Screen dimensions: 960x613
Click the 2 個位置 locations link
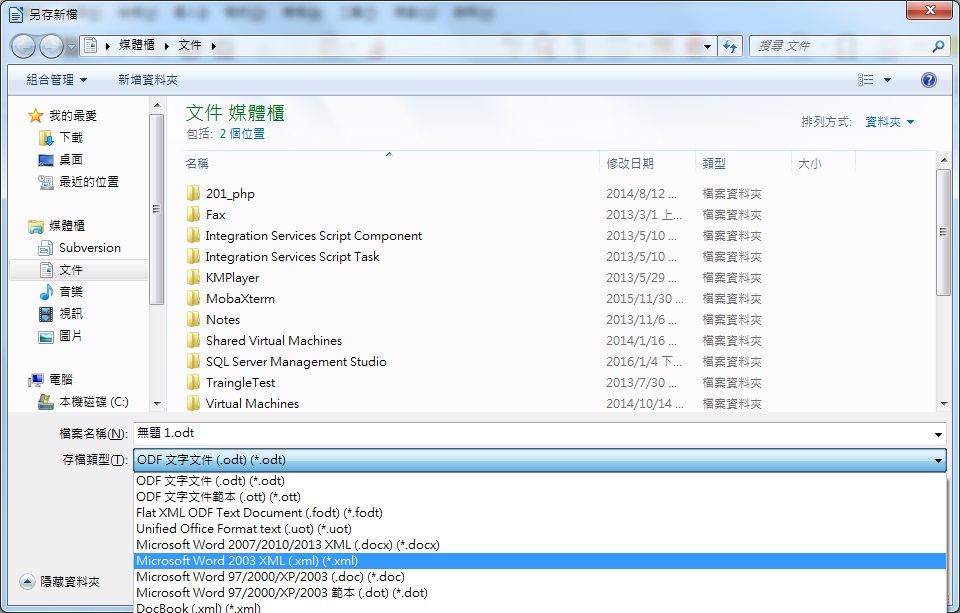242,134
